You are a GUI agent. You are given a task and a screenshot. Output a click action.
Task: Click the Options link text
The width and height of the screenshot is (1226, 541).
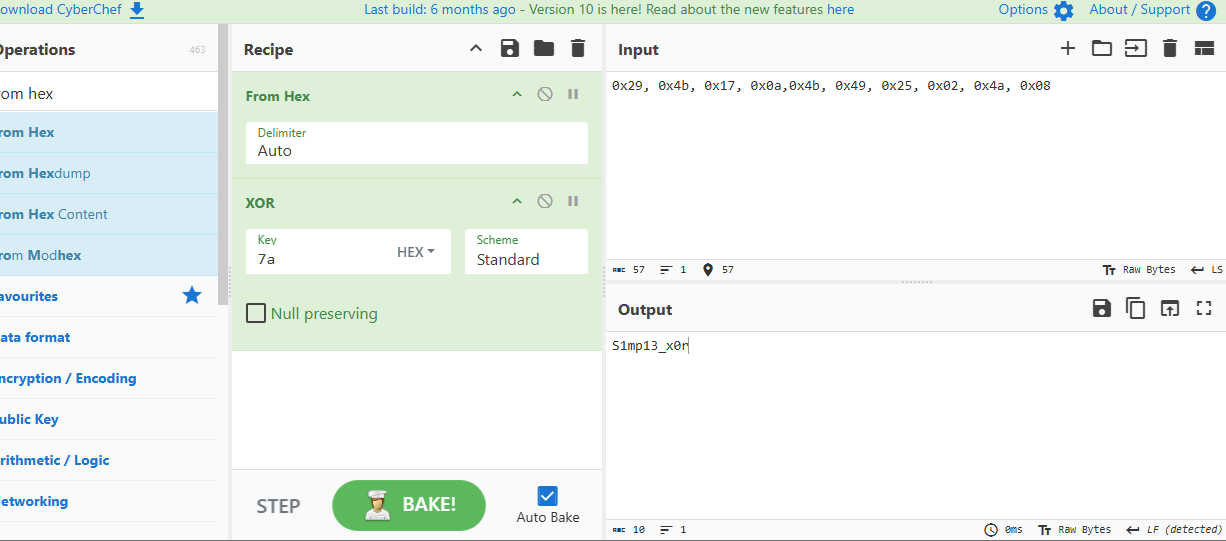coord(1023,9)
